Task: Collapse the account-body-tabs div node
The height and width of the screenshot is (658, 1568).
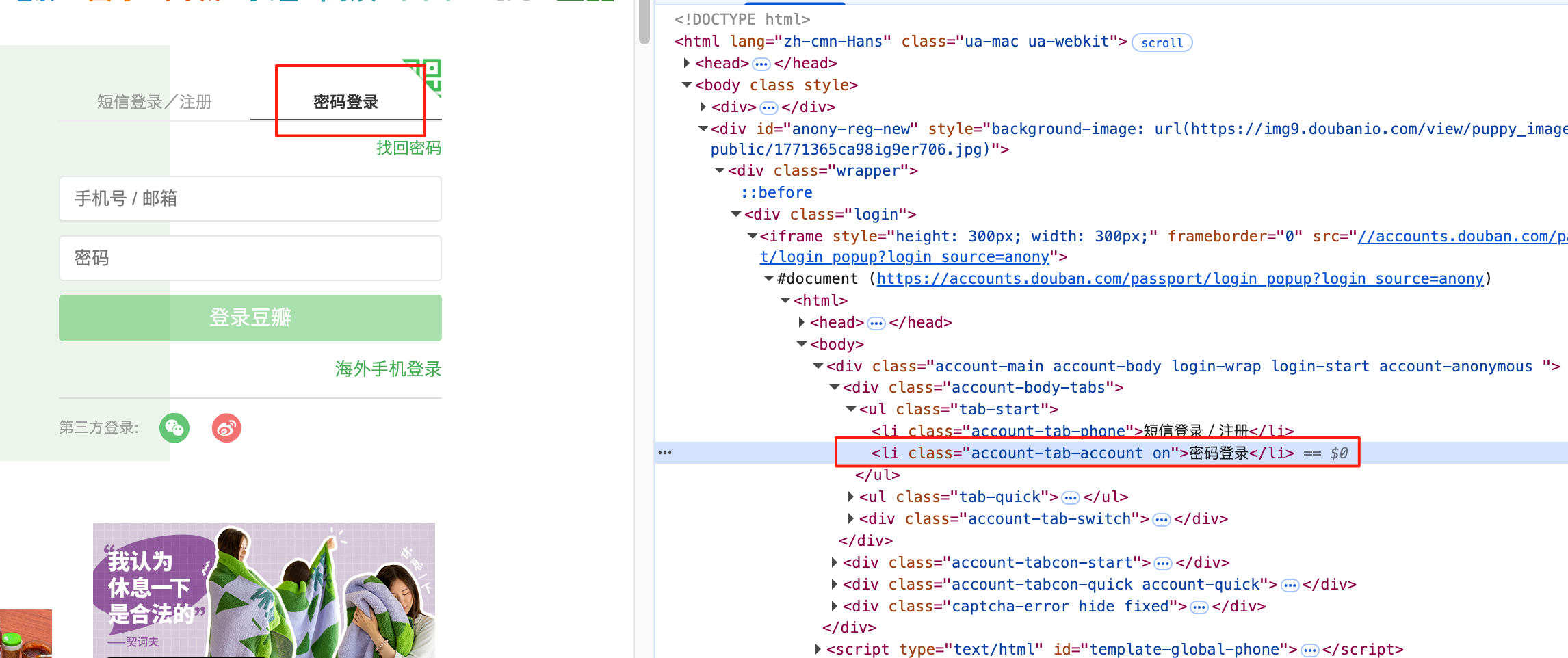Action: coord(835,387)
